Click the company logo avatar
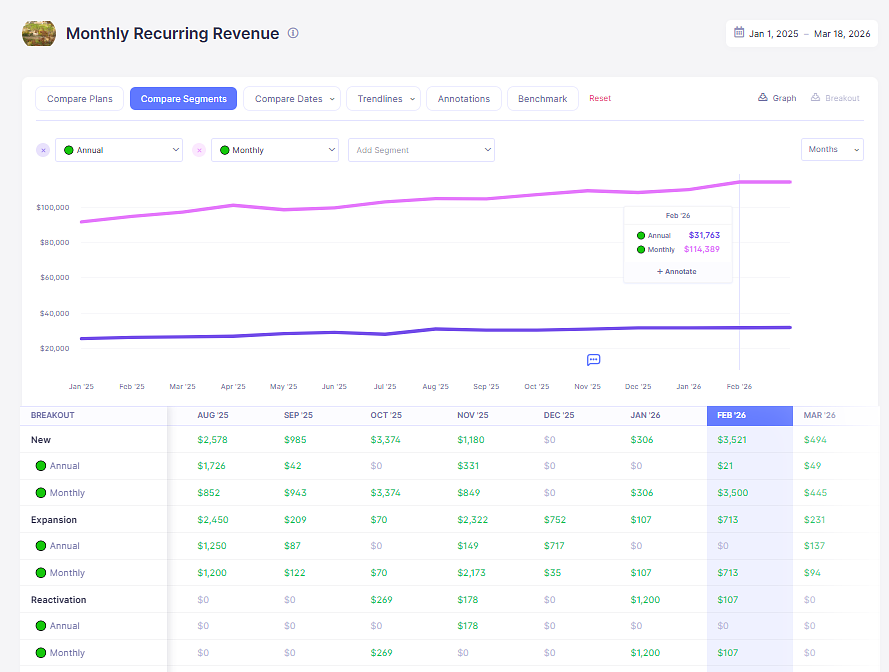Screen dimensions: 889x672 [38, 33]
